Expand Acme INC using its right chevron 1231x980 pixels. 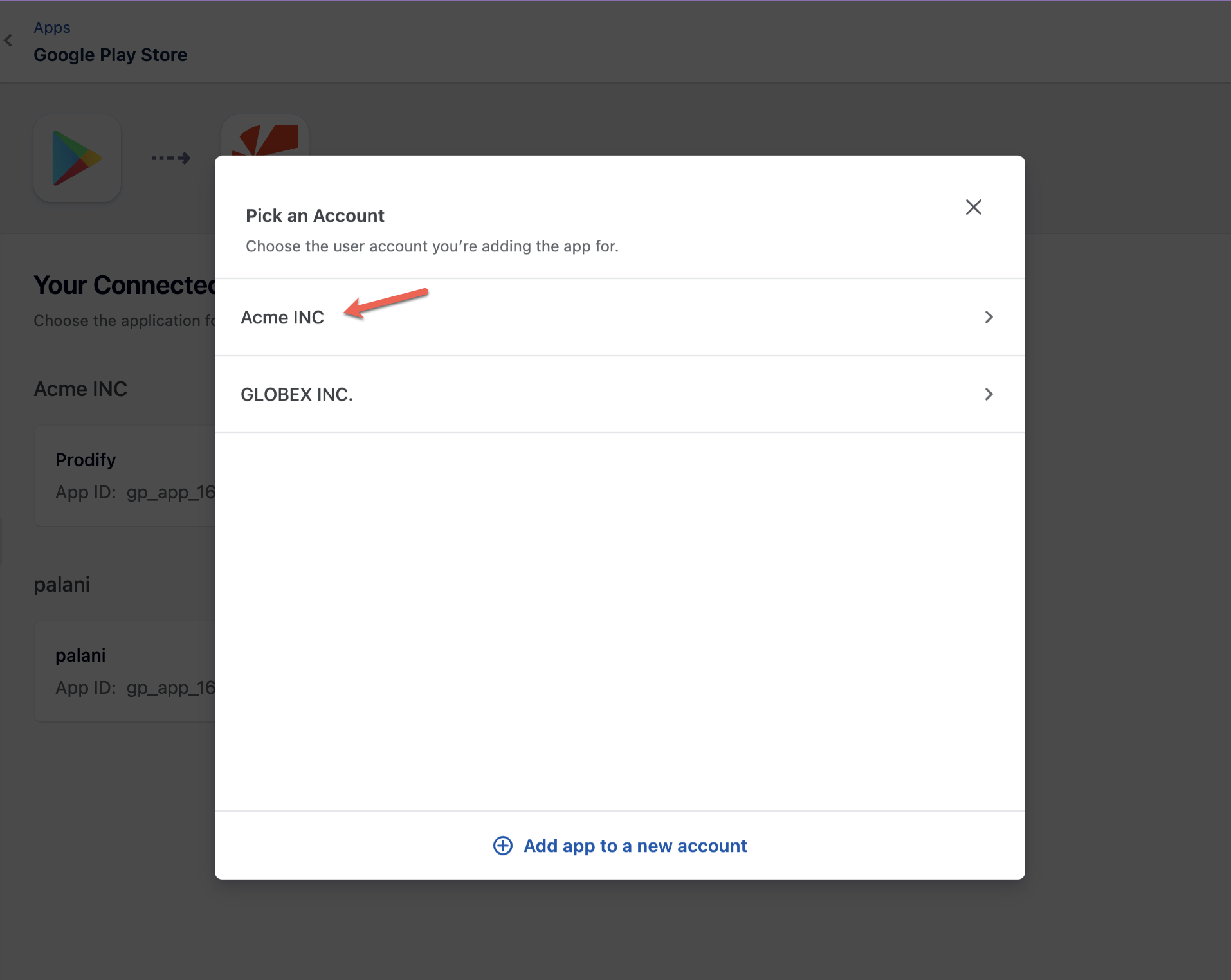(x=989, y=318)
